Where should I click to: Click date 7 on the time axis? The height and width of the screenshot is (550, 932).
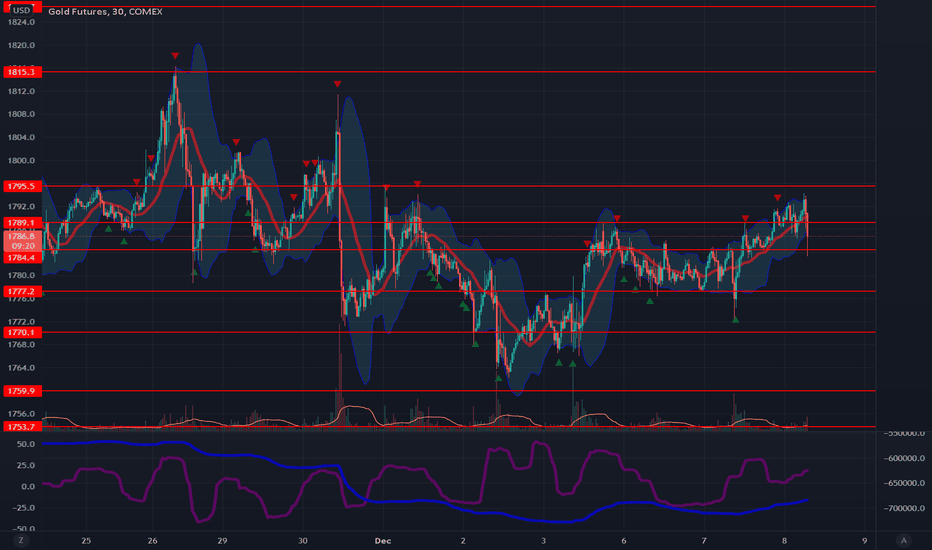coord(704,540)
